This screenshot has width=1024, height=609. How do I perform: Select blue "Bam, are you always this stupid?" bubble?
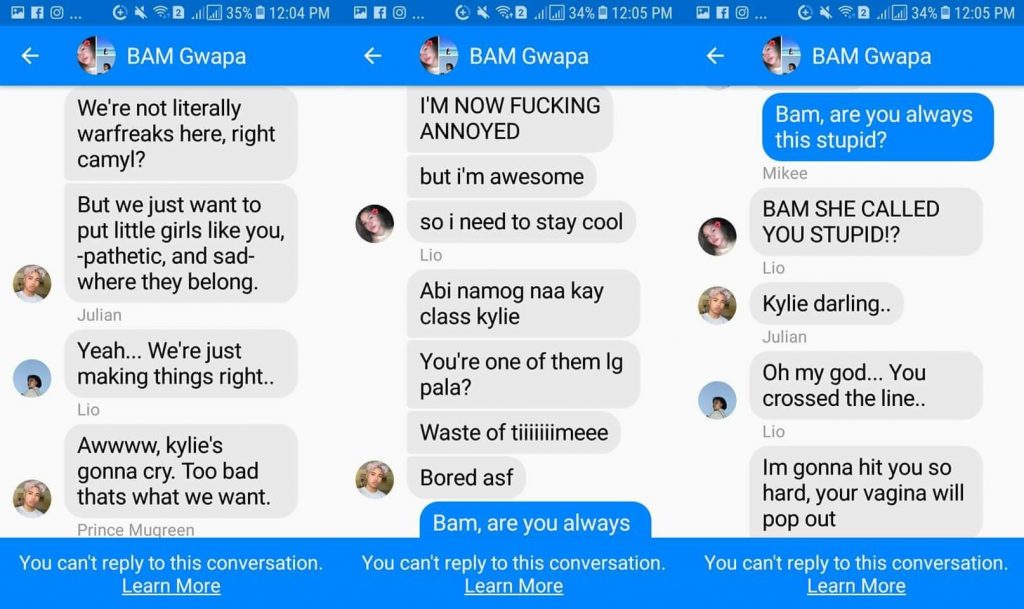[878, 127]
